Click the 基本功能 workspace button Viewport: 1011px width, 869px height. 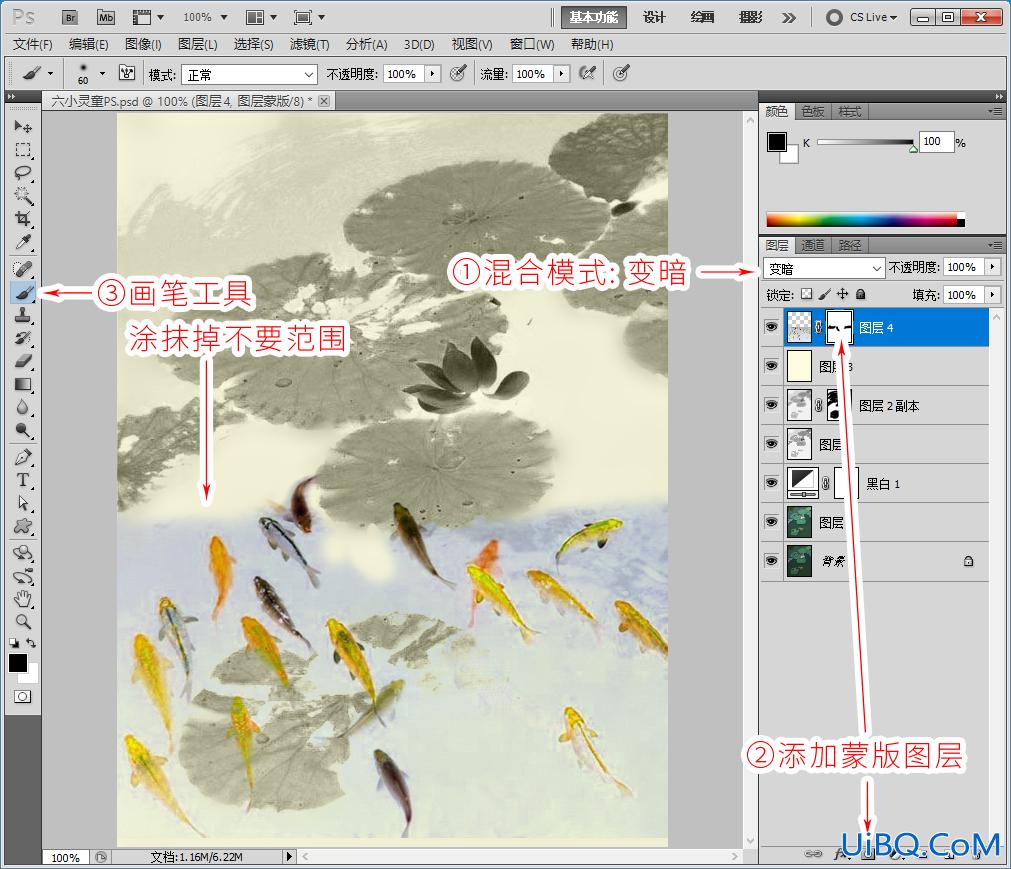click(593, 17)
